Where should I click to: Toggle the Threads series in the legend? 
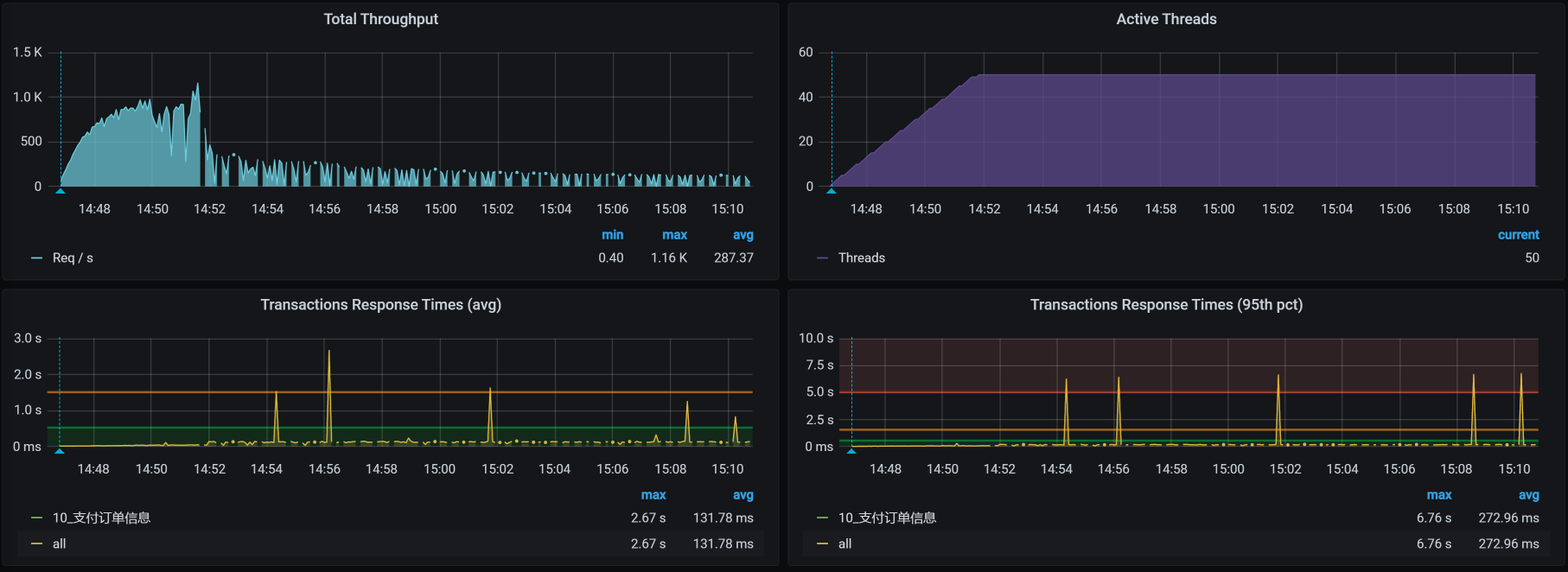(x=861, y=257)
